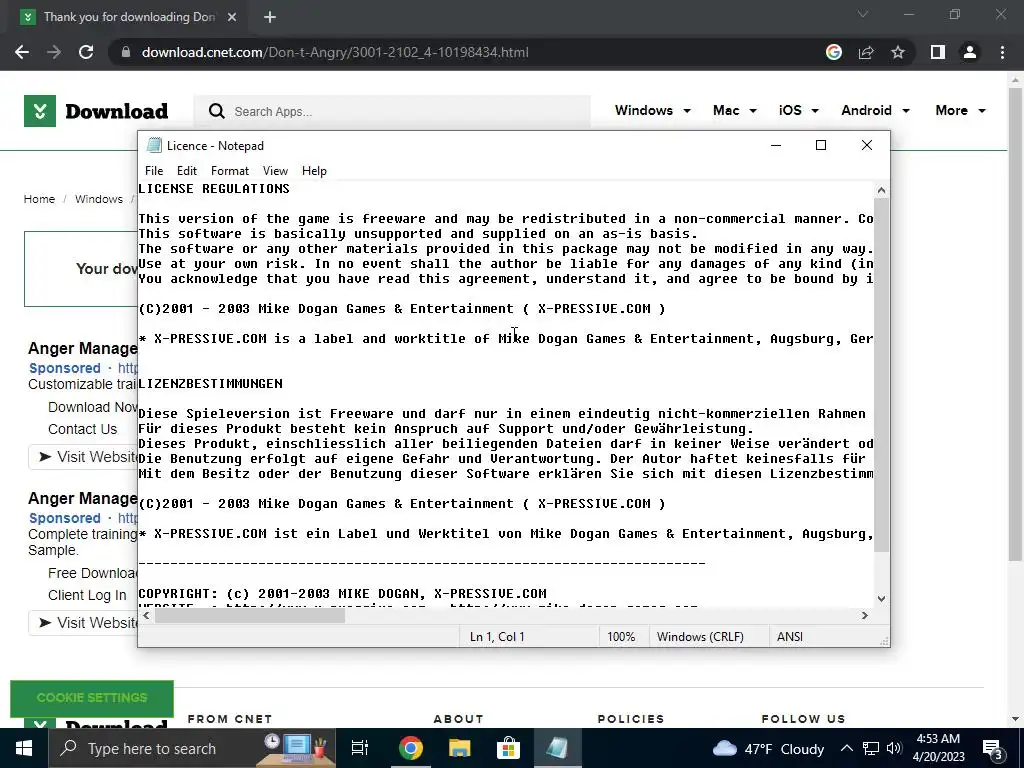Click the Google icon in address bar
The height and width of the screenshot is (768, 1024).
(834, 52)
